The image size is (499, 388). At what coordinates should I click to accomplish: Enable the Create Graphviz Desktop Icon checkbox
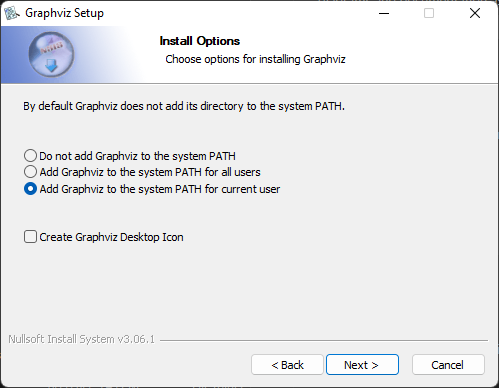tap(30, 237)
